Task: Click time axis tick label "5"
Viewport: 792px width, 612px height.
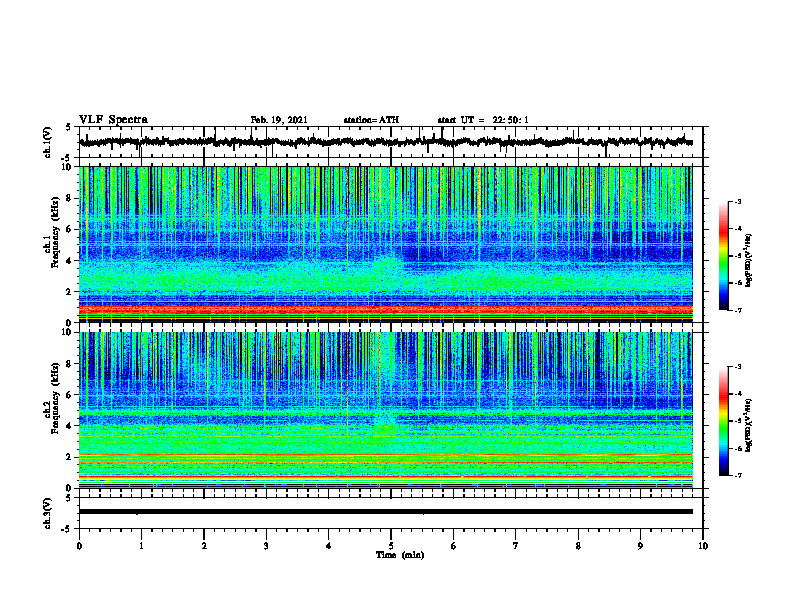Action: [391, 546]
